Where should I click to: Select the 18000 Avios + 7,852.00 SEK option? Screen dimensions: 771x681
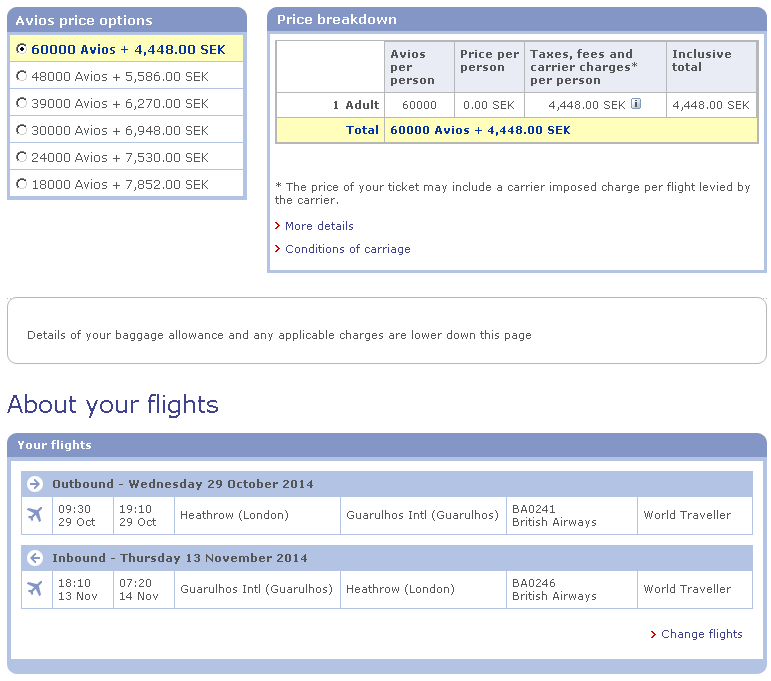tap(22, 184)
